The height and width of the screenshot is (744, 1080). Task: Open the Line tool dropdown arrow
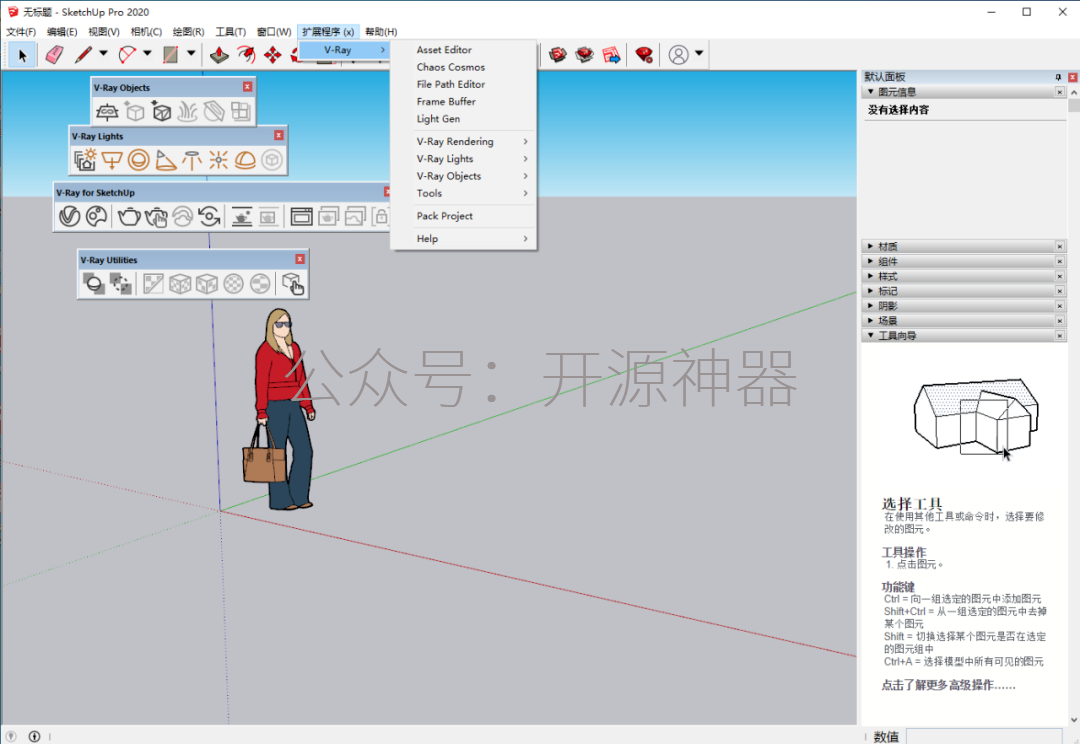(103, 53)
